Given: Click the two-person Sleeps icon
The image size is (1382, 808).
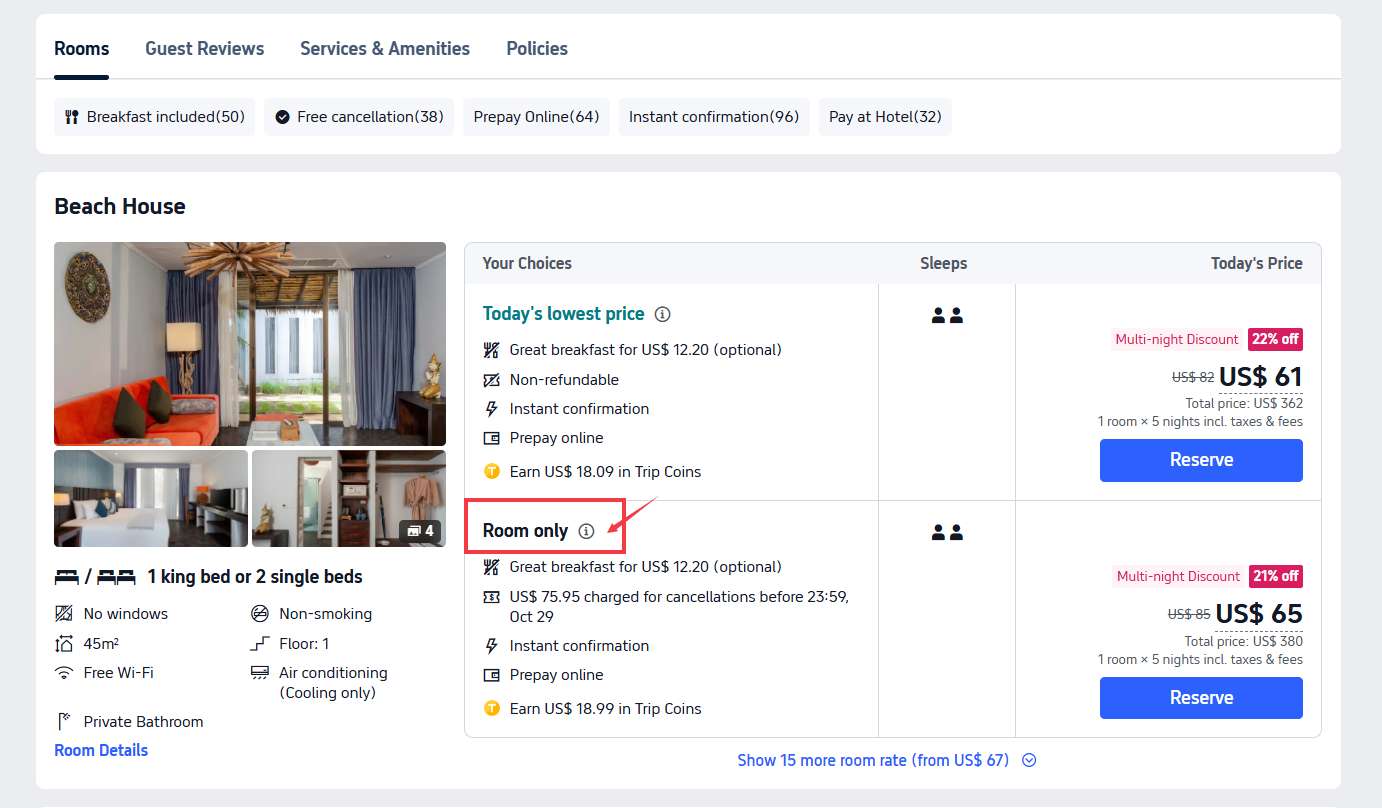Looking at the screenshot, I should 946,314.
